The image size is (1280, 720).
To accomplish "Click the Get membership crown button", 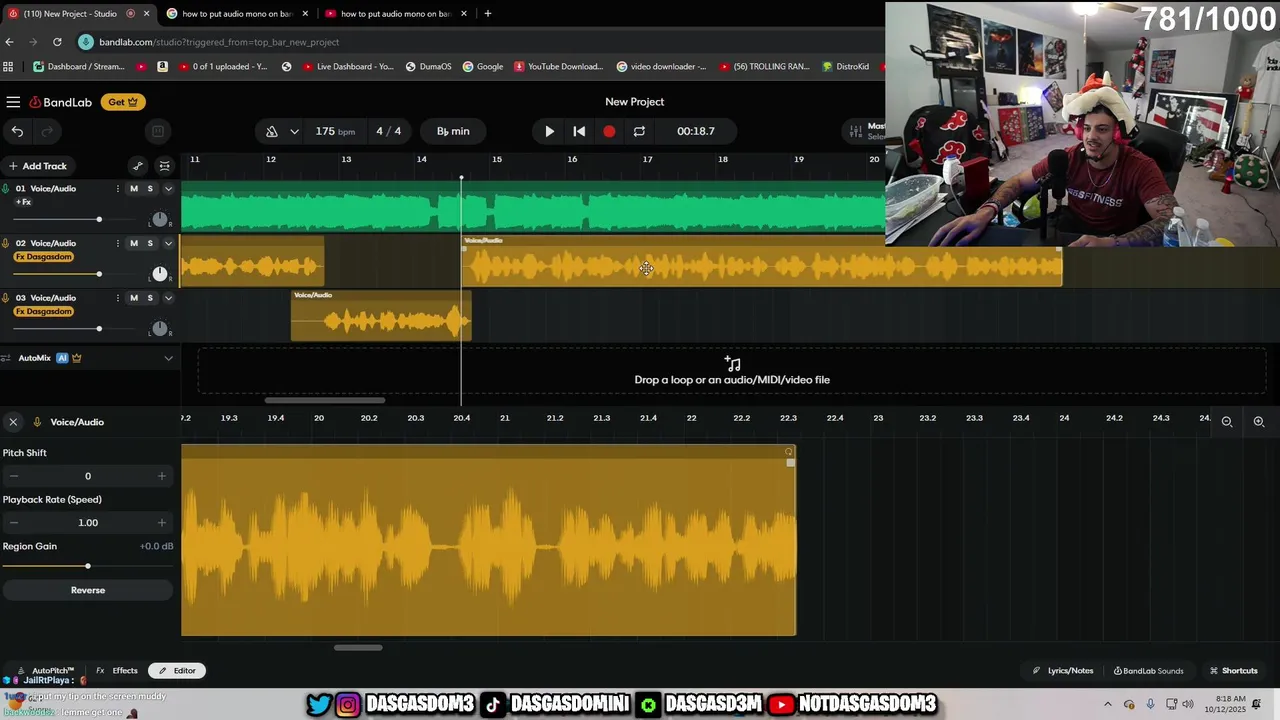I will 122,102.
